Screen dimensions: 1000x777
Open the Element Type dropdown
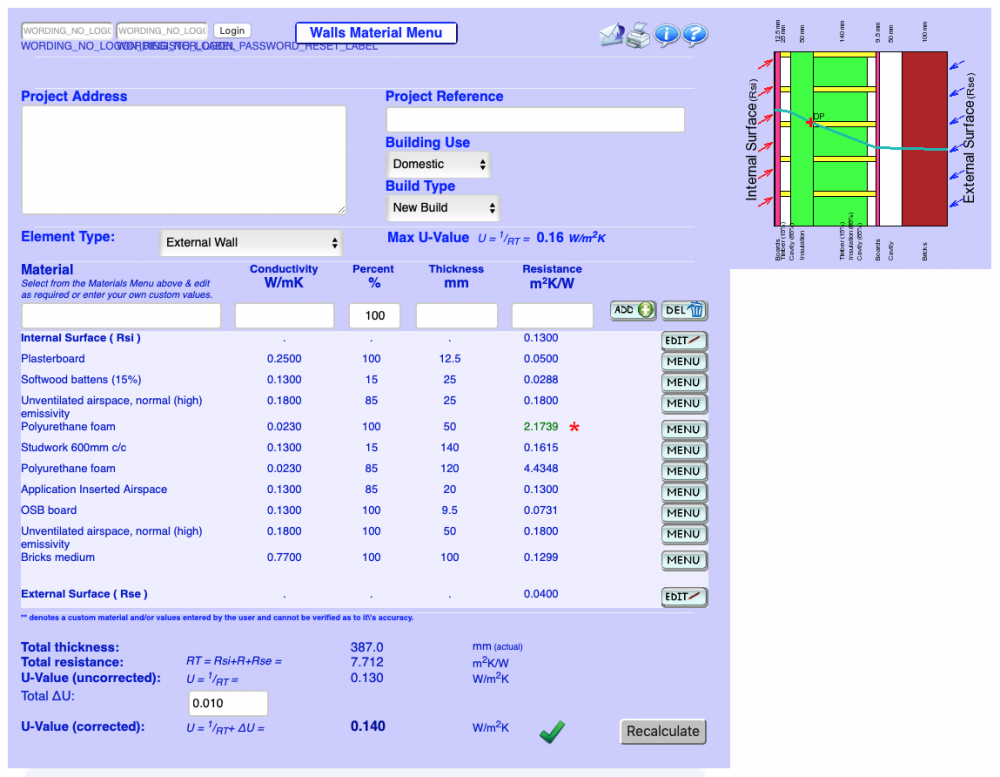coord(251,243)
